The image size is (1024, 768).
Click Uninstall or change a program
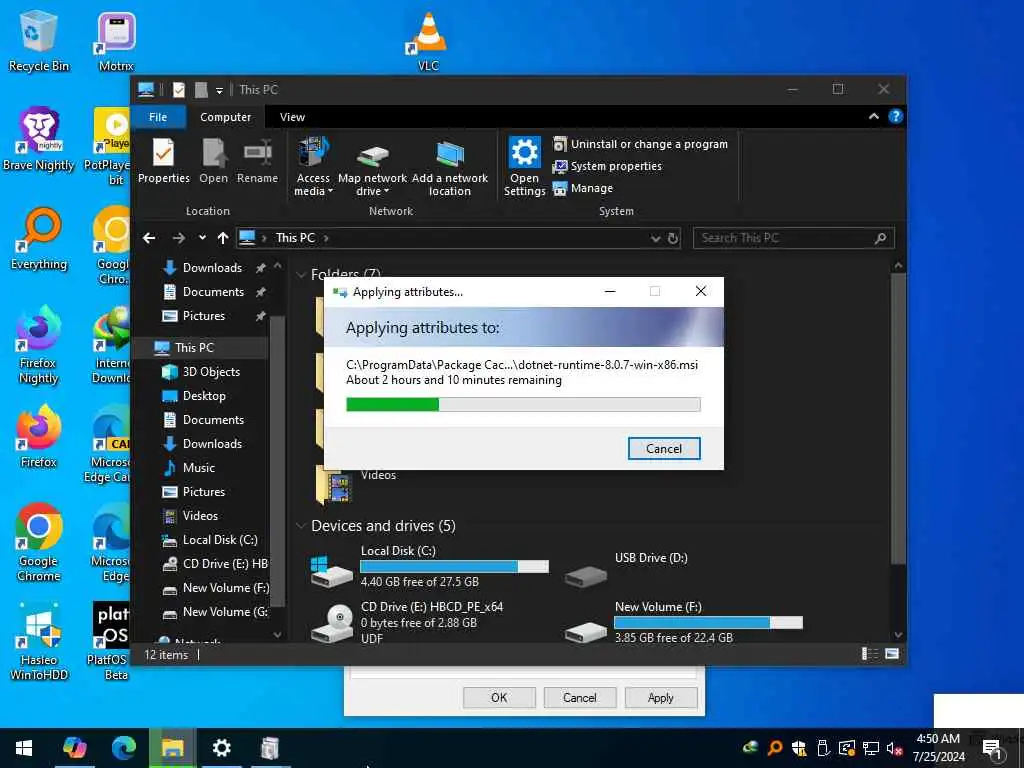[x=640, y=144]
